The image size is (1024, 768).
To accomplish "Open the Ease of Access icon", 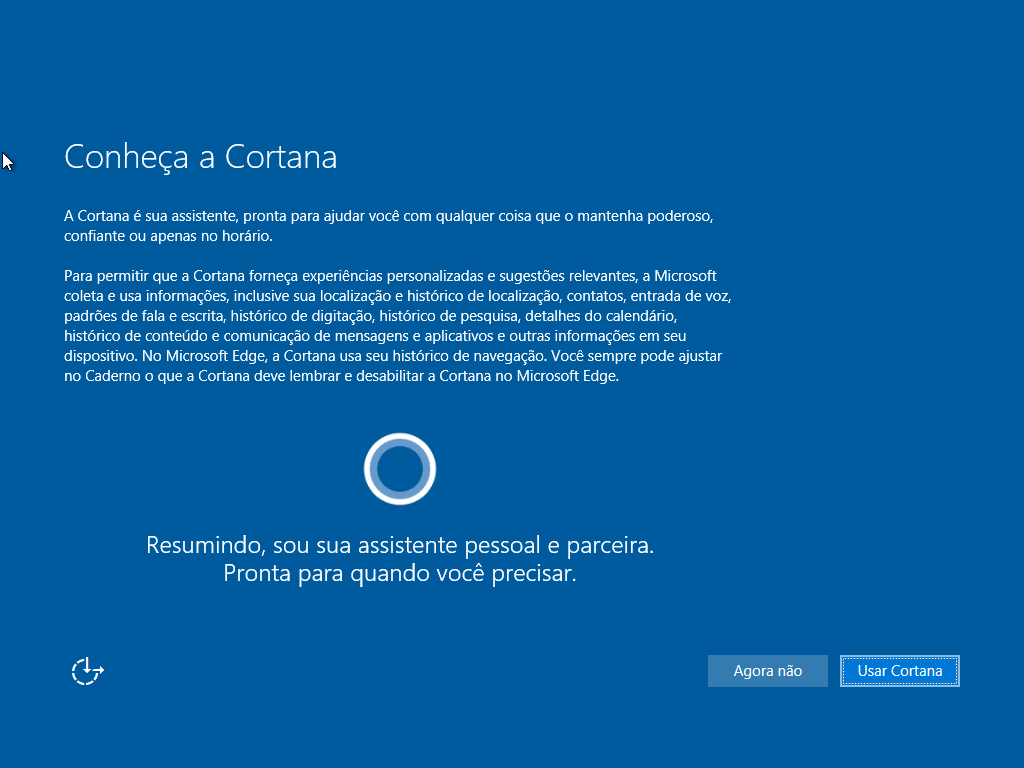I will coord(88,671).
